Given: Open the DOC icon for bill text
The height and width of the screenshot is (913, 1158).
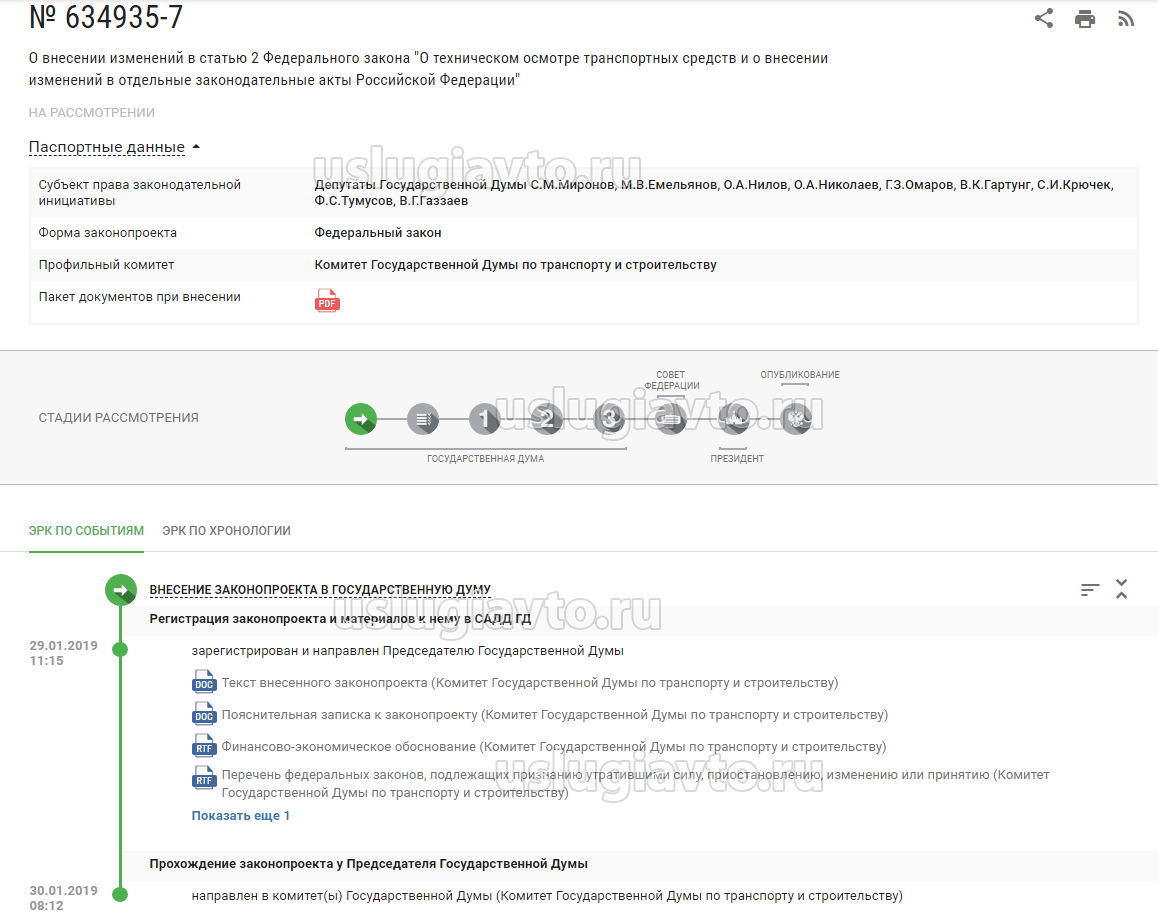Looking at the screenshot, I should 204,683.
